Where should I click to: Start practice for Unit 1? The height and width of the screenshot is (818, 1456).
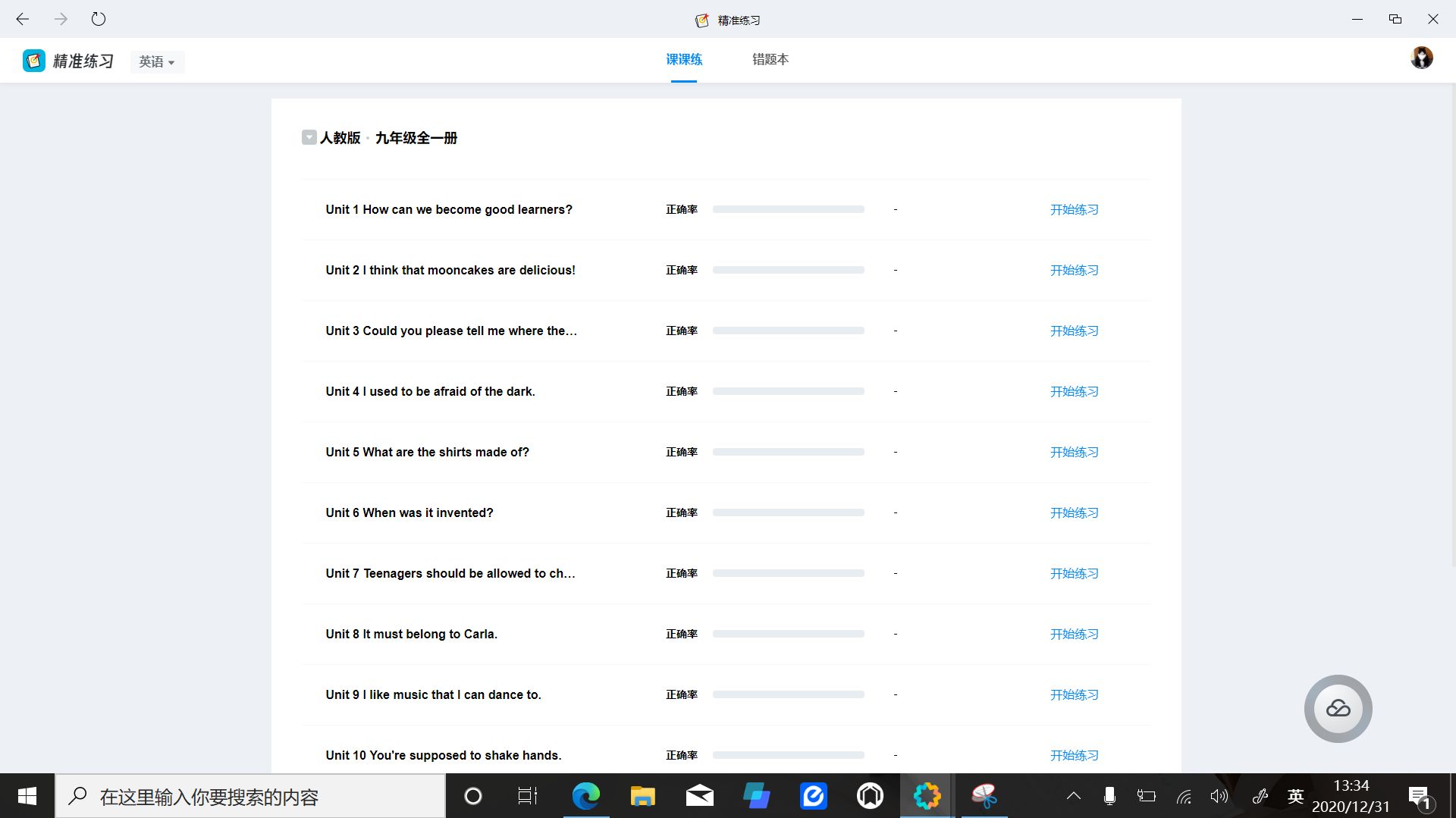pyautogui.click(x=1074, y=209)
